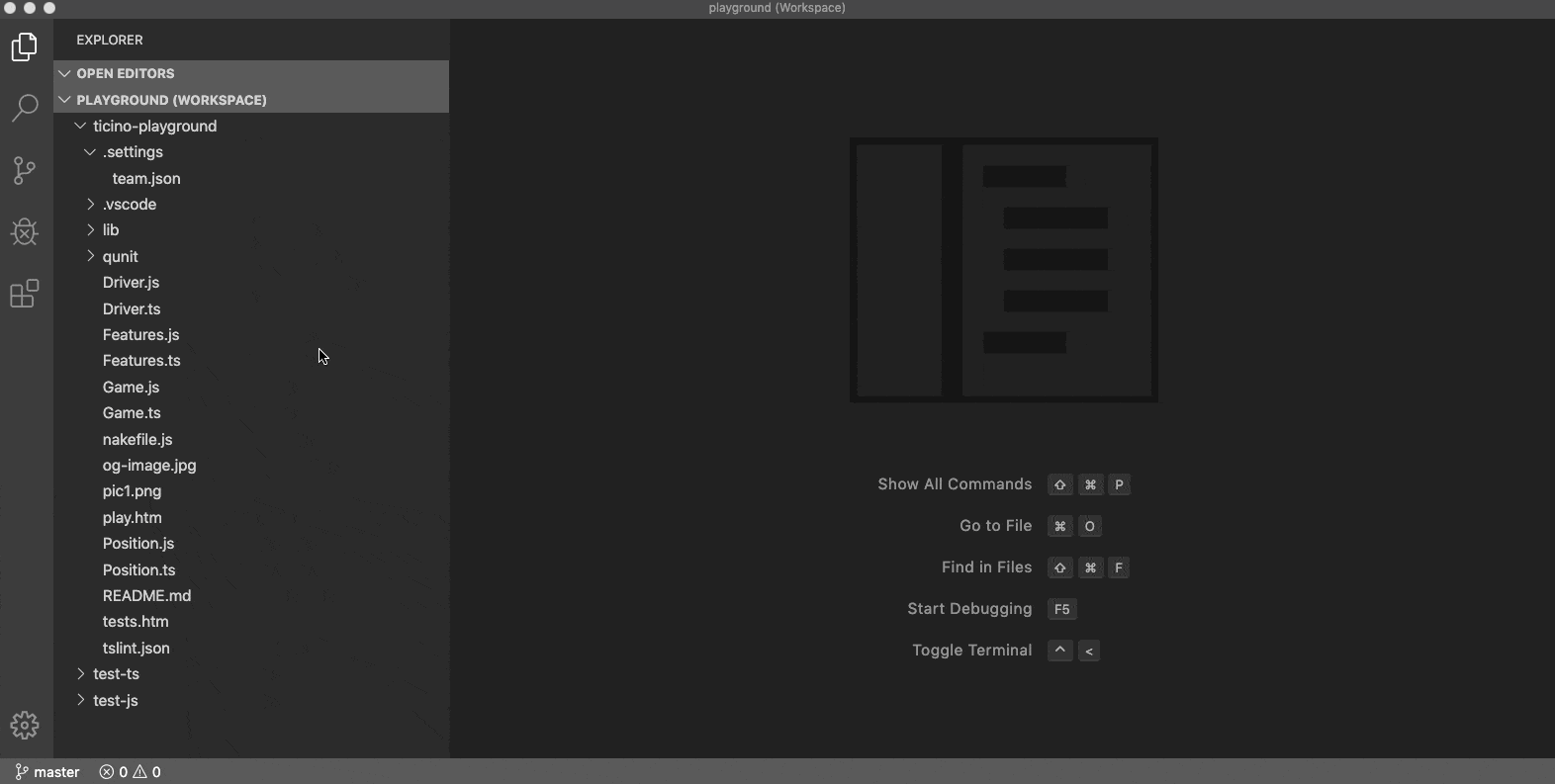Collapse the Open Editors section

125,73
